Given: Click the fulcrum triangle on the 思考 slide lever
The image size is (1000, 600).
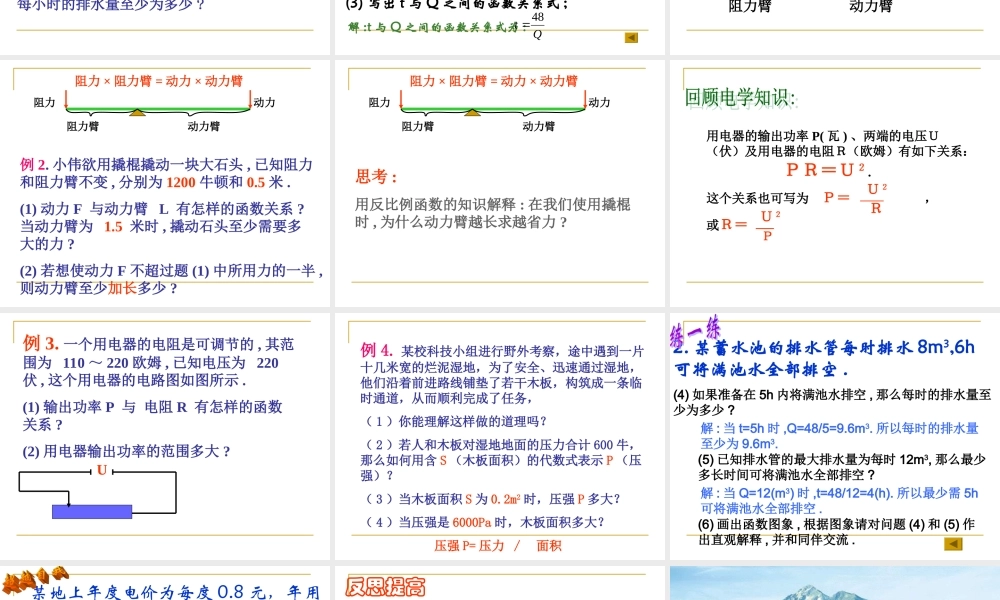Looking at the screenshot, I should 472,112.
